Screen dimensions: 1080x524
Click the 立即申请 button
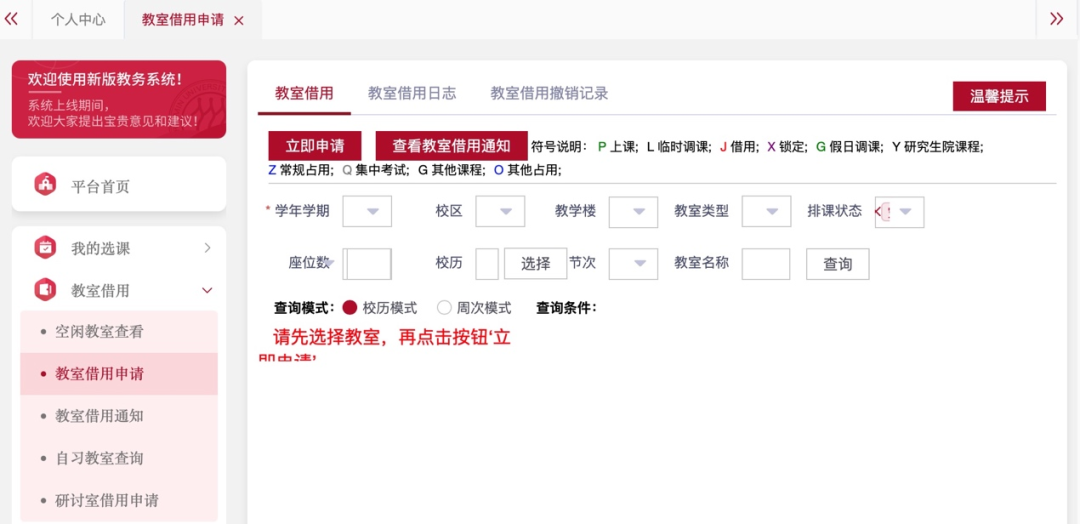point(315,146)
